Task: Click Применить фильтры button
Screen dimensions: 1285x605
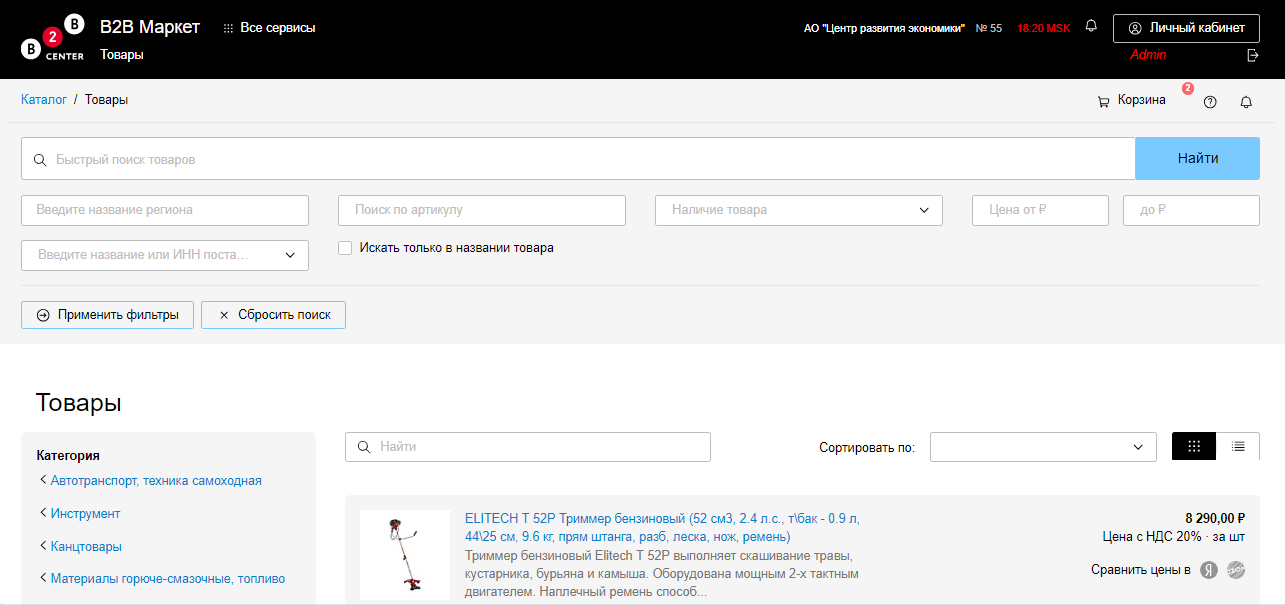Action: coord(107,315)
